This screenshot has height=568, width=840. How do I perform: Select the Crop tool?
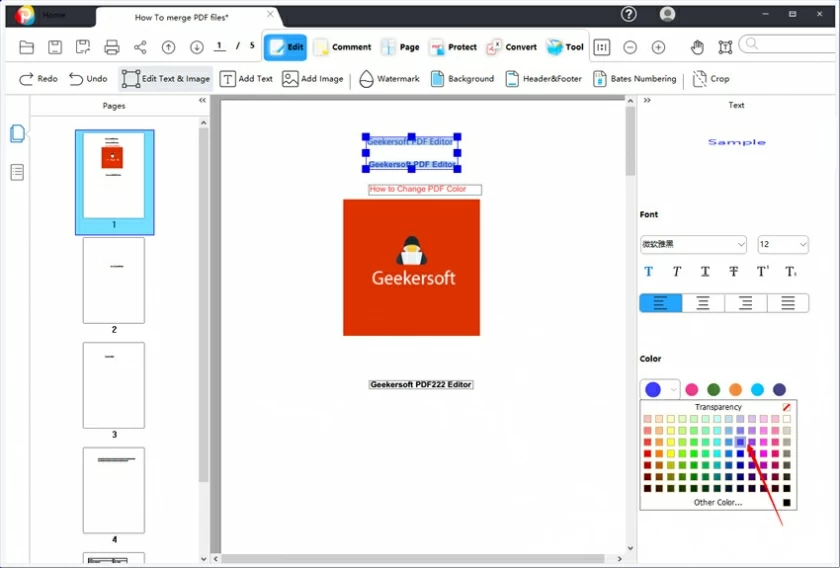coord(711,79)
